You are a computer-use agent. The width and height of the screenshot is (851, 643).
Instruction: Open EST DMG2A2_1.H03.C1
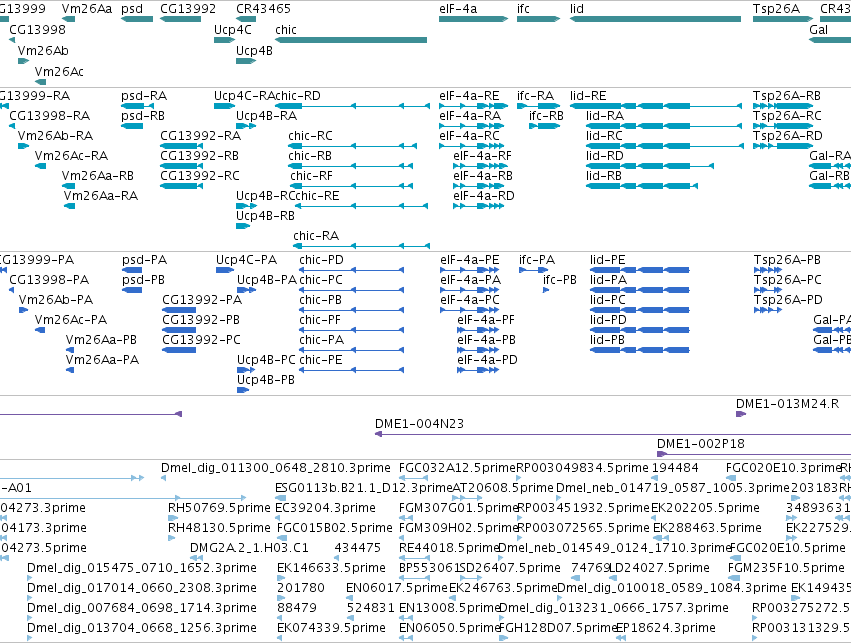click(249, 548)
